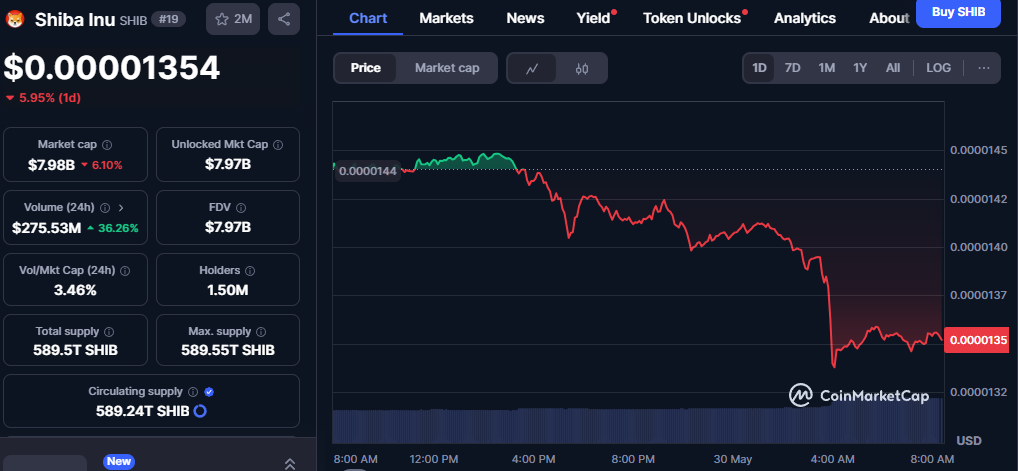The height and width of the screenshot is (471, 1018).
Task: Select the Market cap chart toggle
Action: click(x=447, y=68)
